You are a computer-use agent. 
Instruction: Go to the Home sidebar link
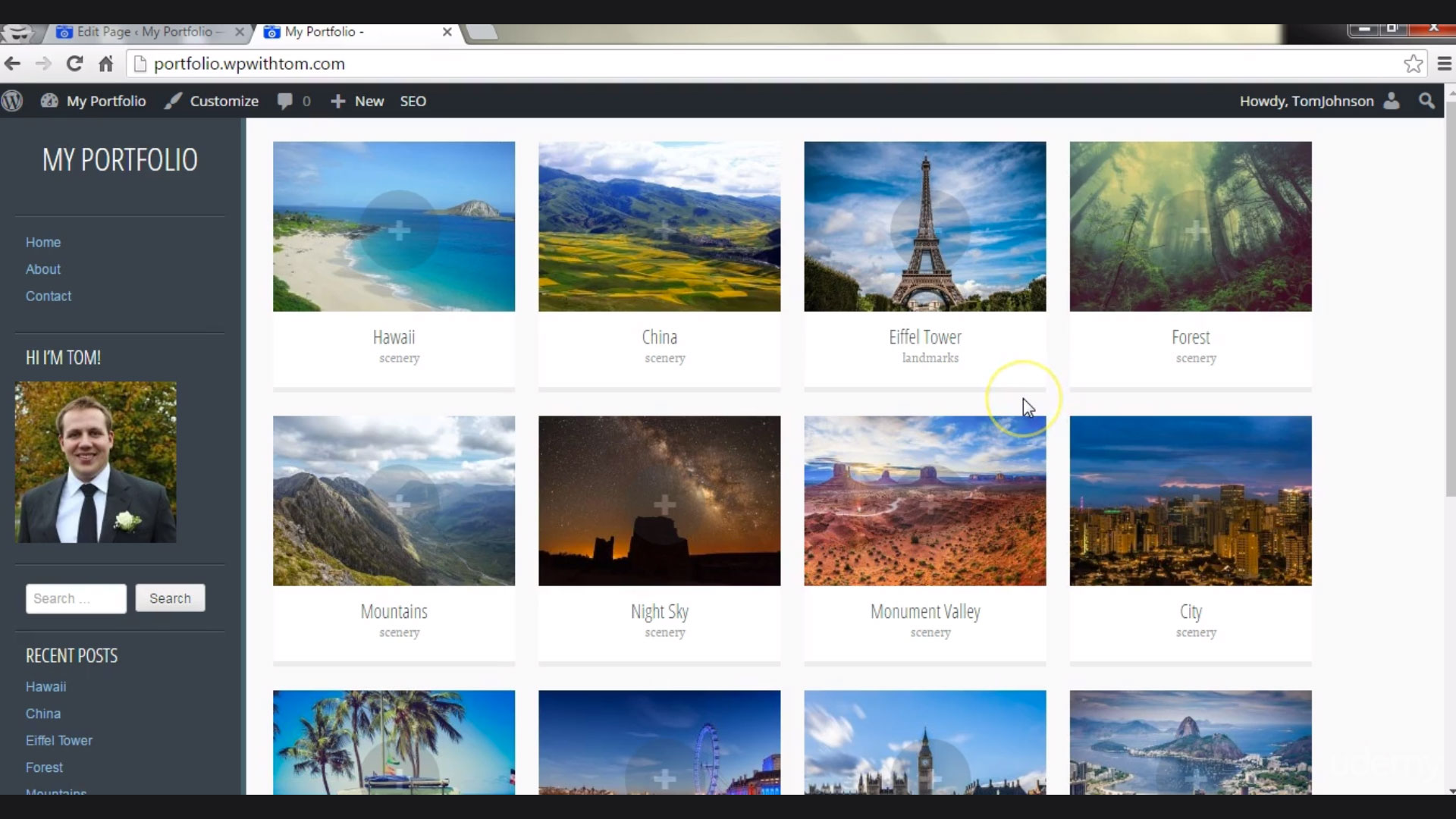tap(43, 242)
